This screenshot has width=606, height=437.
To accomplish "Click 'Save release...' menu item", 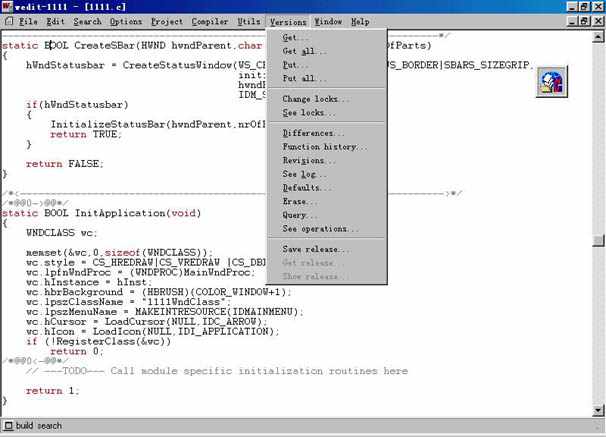I will (x=316, y=249).
